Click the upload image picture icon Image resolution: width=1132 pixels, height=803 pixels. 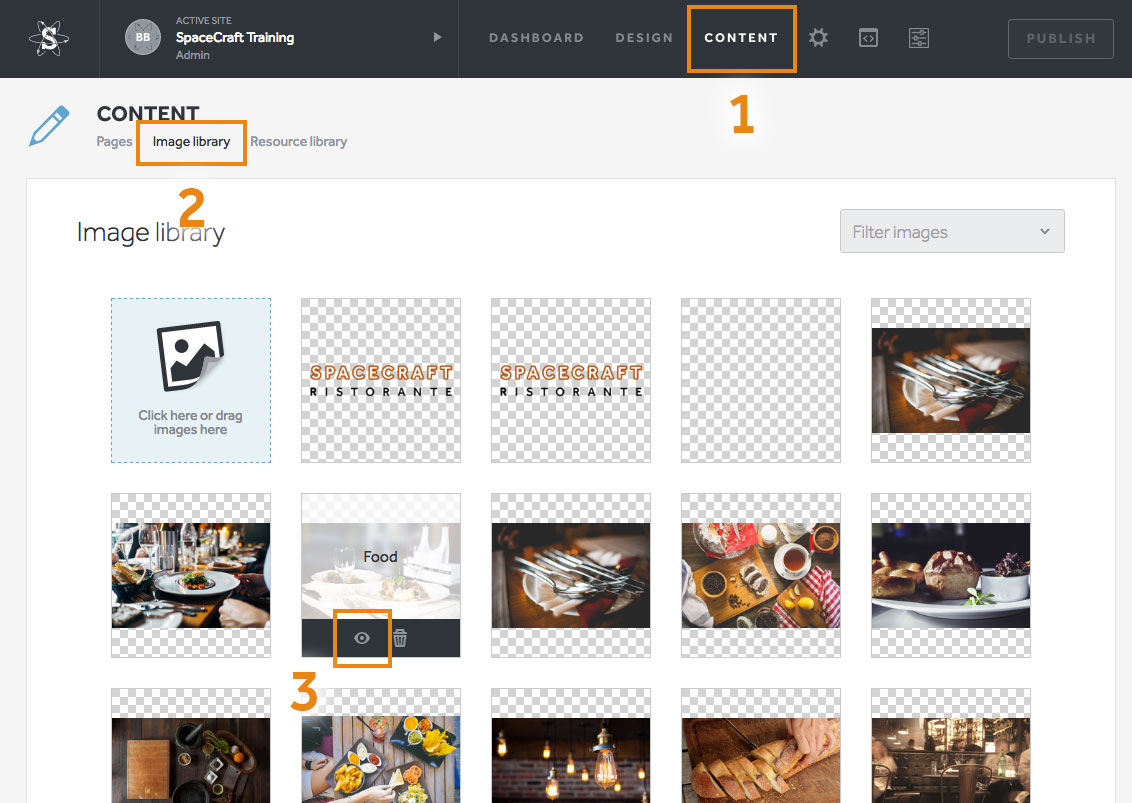click(x=191, y=356)
